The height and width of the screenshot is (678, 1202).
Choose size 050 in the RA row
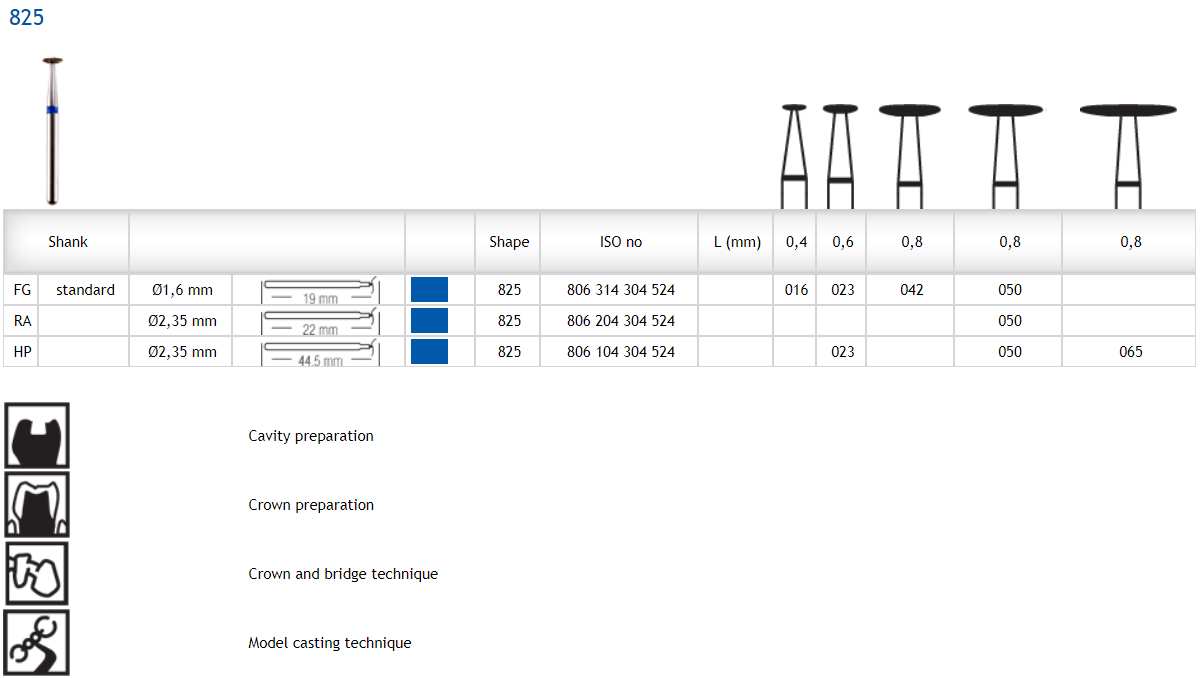(x=1010, y=321)
